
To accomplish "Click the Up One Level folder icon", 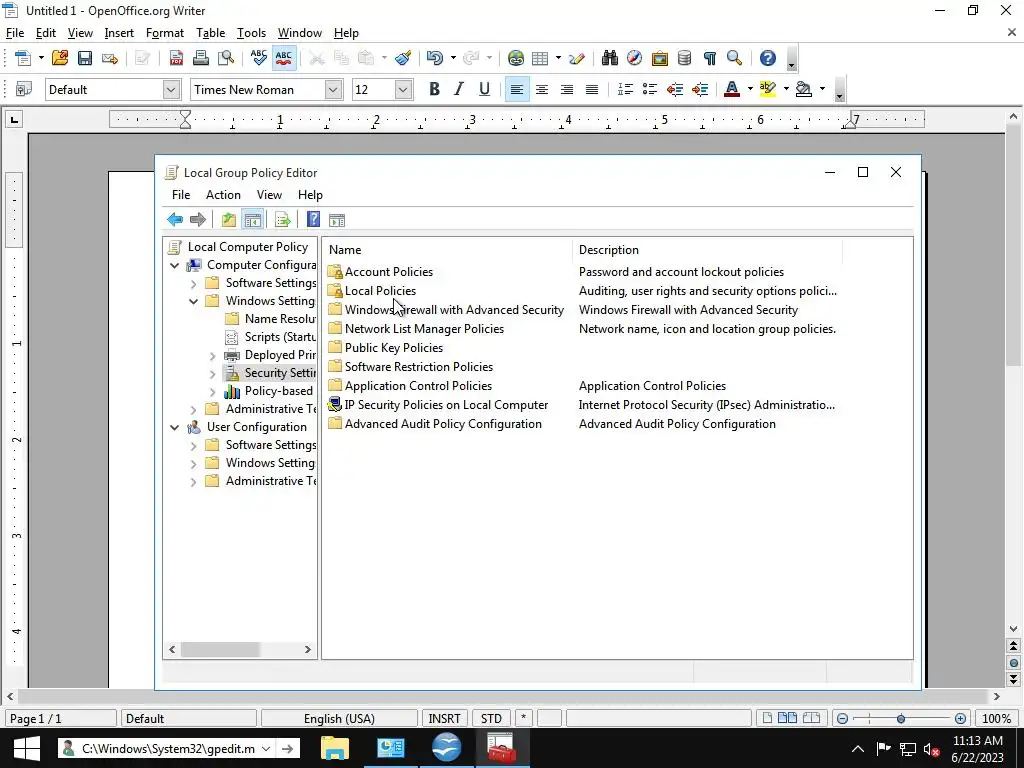I will coord(229,219).
